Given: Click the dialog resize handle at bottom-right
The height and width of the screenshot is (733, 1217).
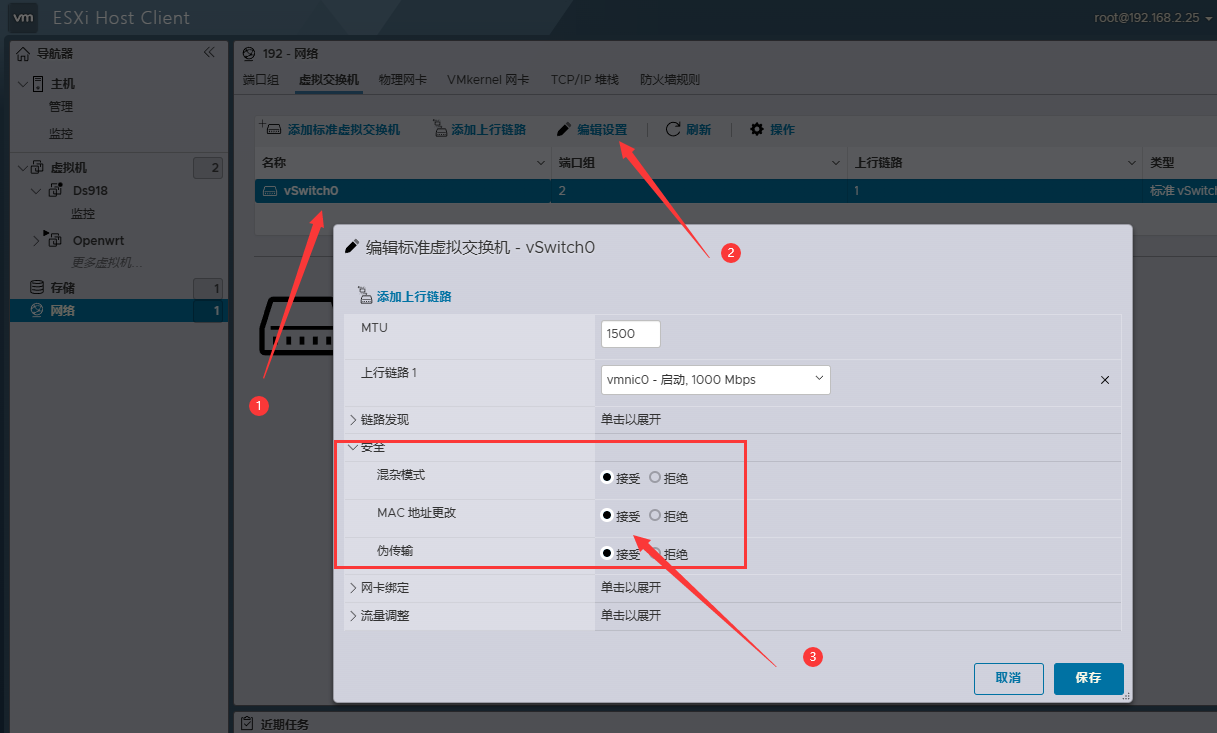Looking at the screenshot, I should 1126,695.
